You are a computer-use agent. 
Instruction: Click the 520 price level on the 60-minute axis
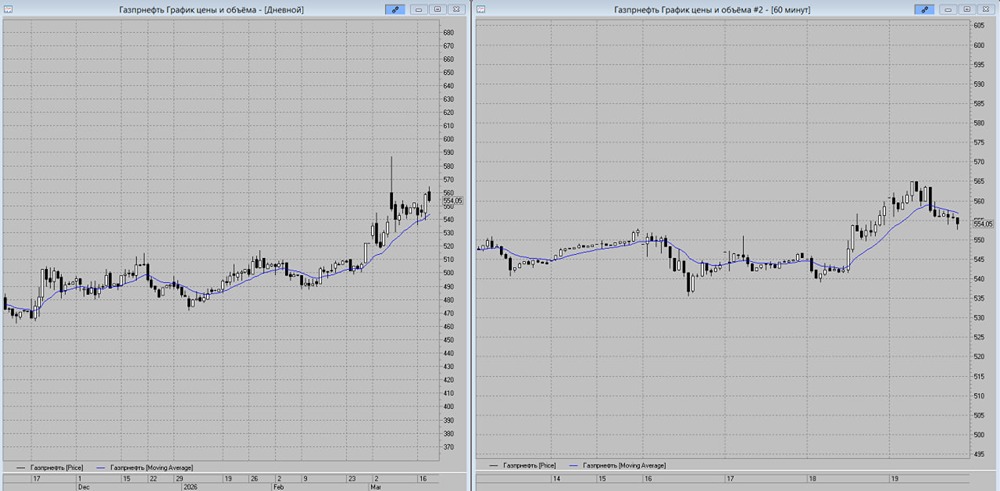pyautogui.click(x=979, y=357)
